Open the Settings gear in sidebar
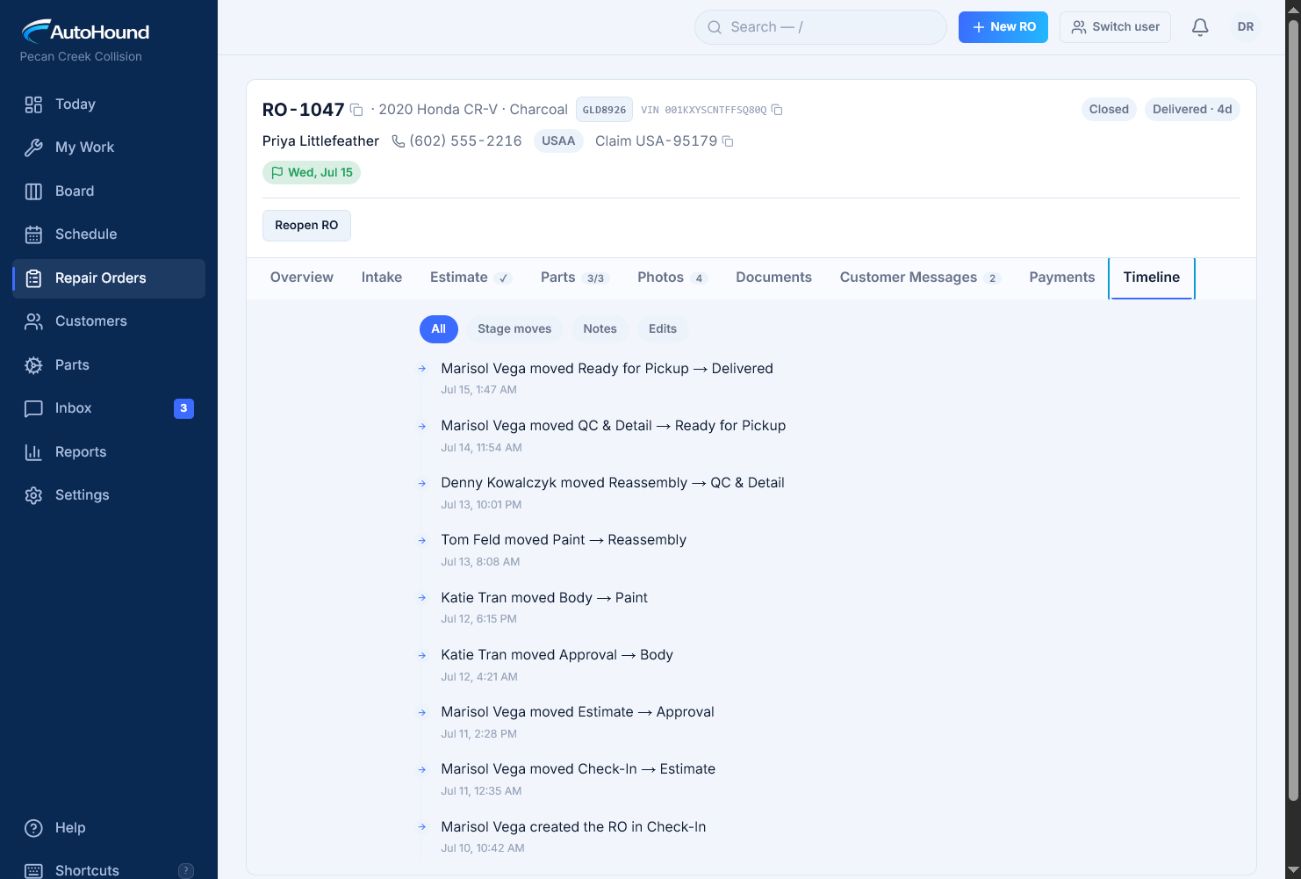This screenshot has height=879, width=1301. [x=33, y=495]
